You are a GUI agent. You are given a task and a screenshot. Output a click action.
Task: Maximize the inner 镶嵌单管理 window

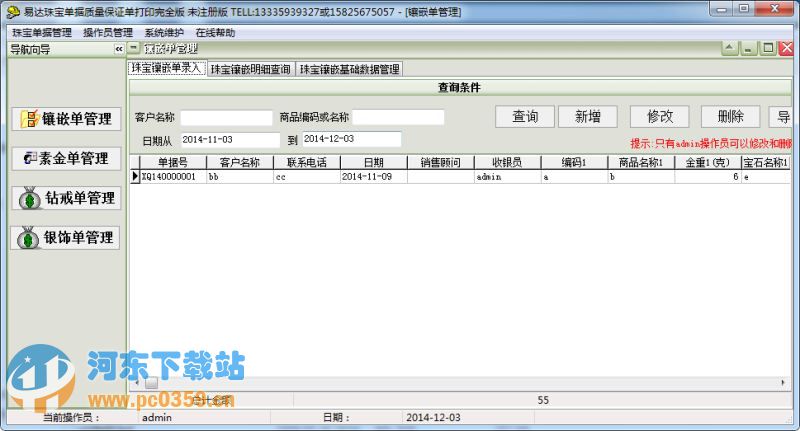point(768,48)
